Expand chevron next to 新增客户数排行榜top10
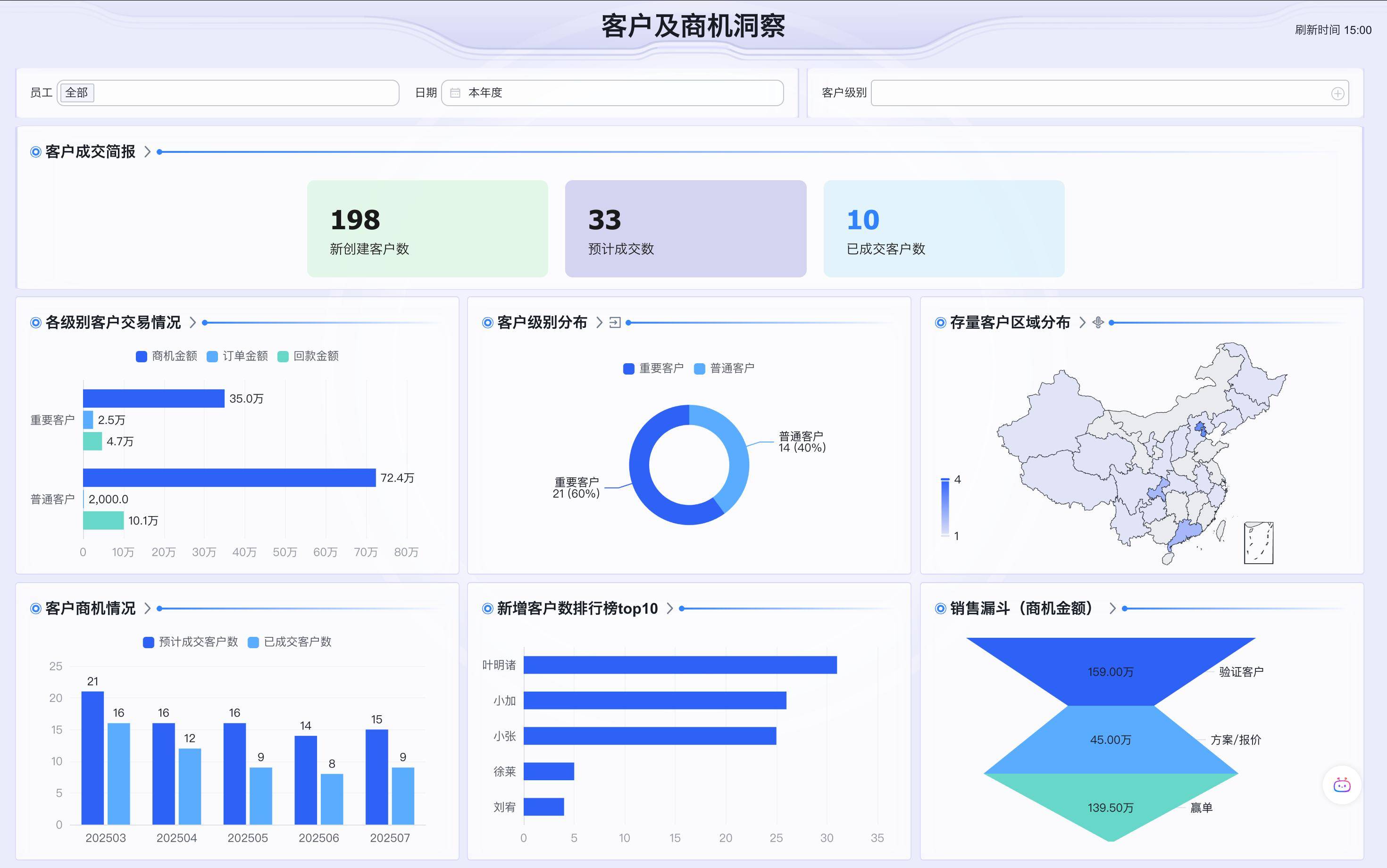Screen dimensions: 1387x868 (x=669, y=609)
